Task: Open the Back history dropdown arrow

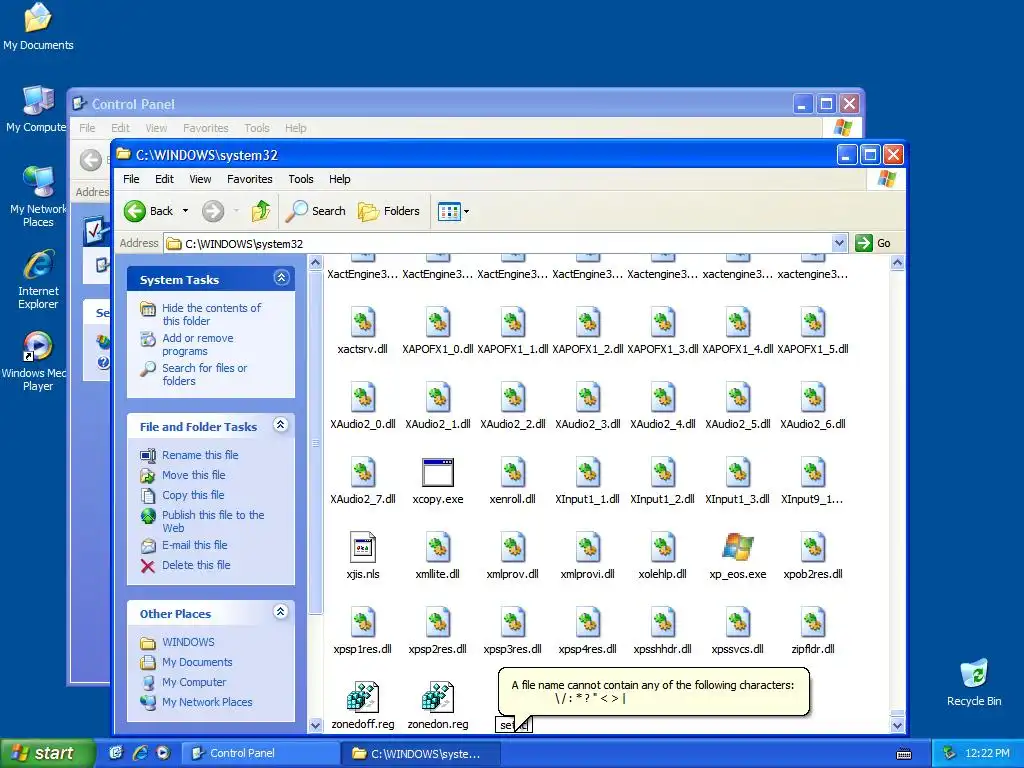Action: (x=185, y=211)
